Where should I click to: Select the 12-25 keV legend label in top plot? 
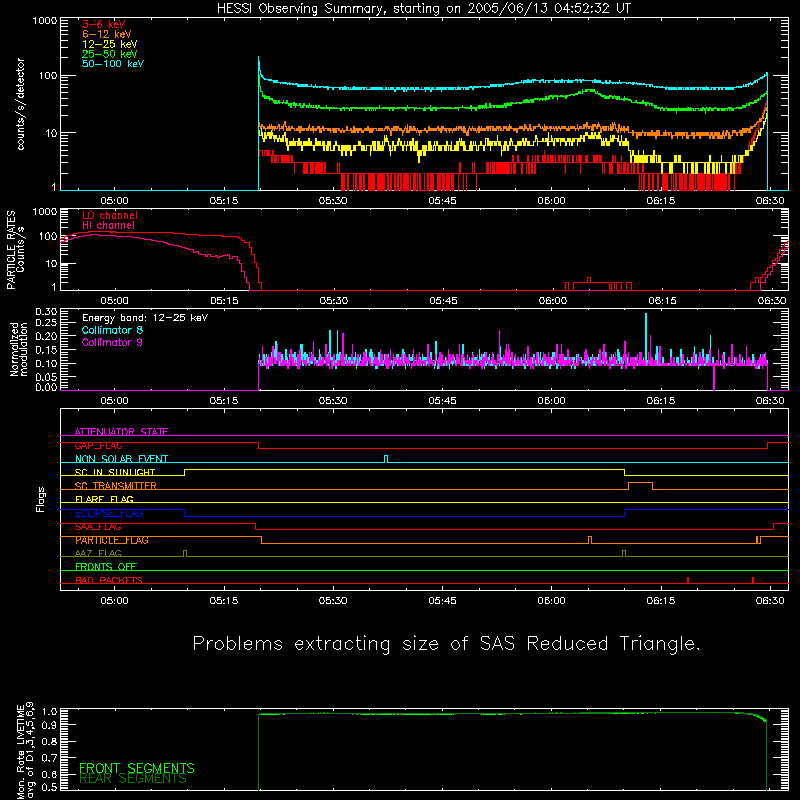click(109, 44)
